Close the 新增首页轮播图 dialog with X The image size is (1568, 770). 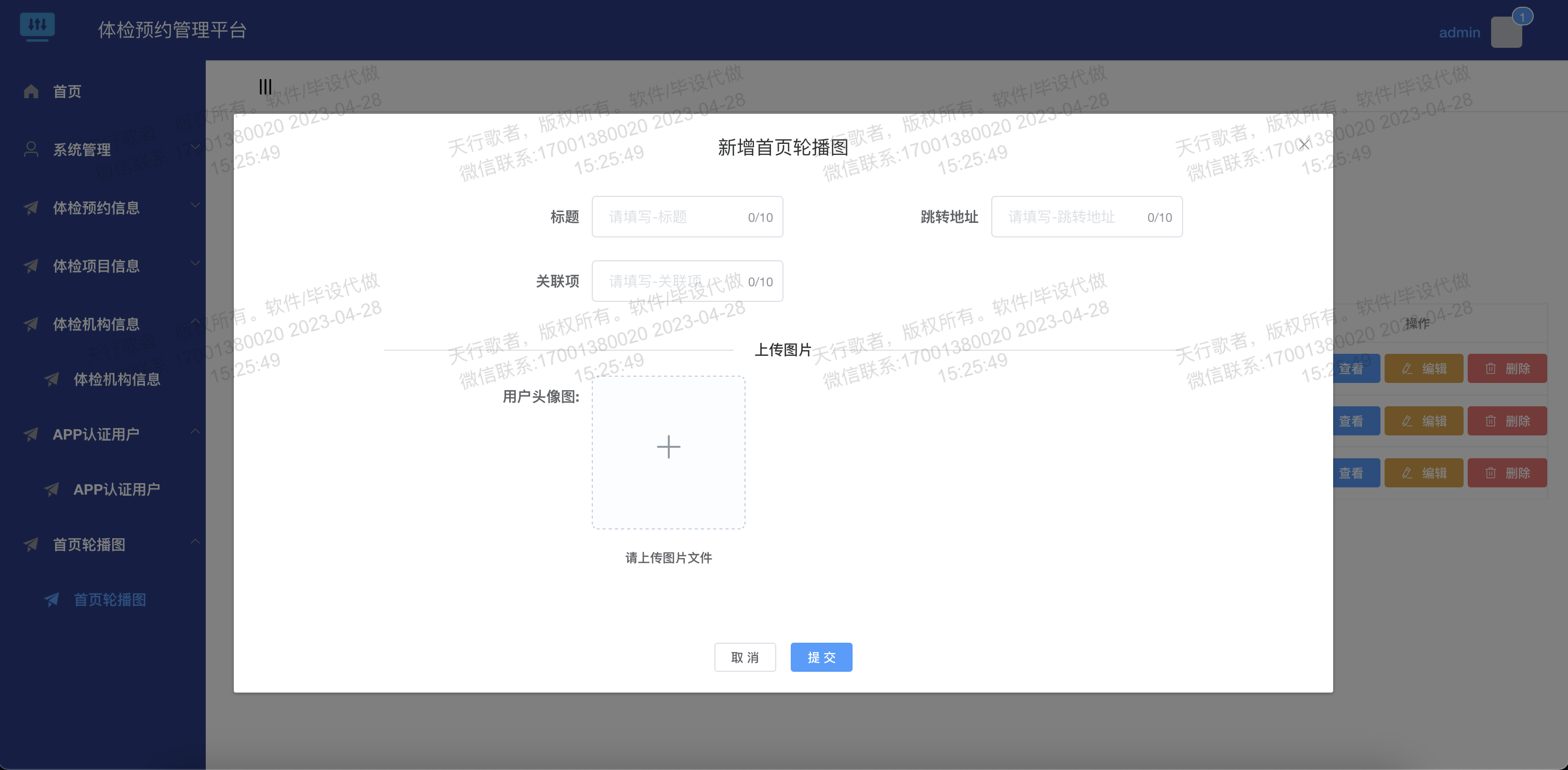point(1304,144)
